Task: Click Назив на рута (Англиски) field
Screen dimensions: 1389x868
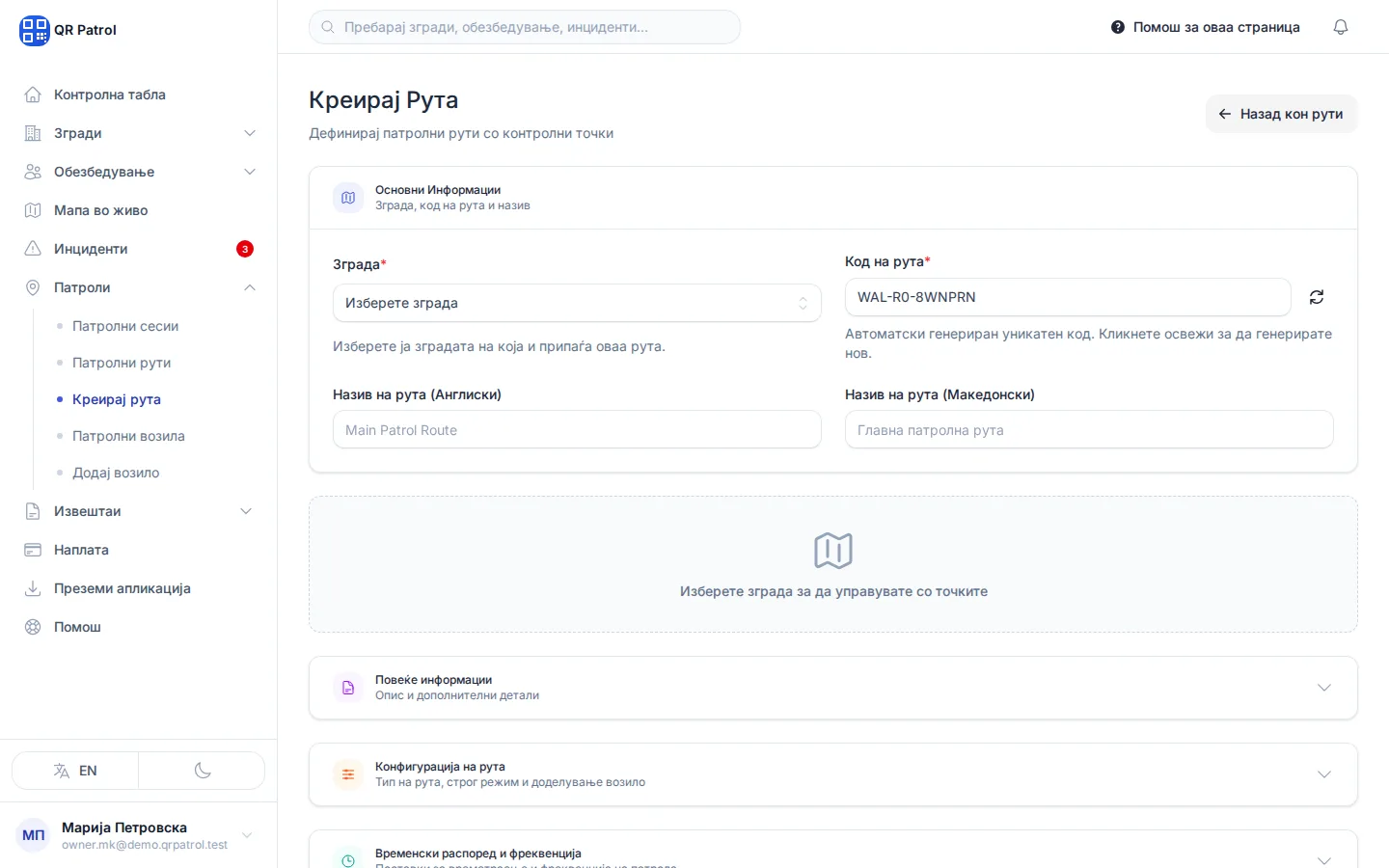Action: tap(577, 430)
